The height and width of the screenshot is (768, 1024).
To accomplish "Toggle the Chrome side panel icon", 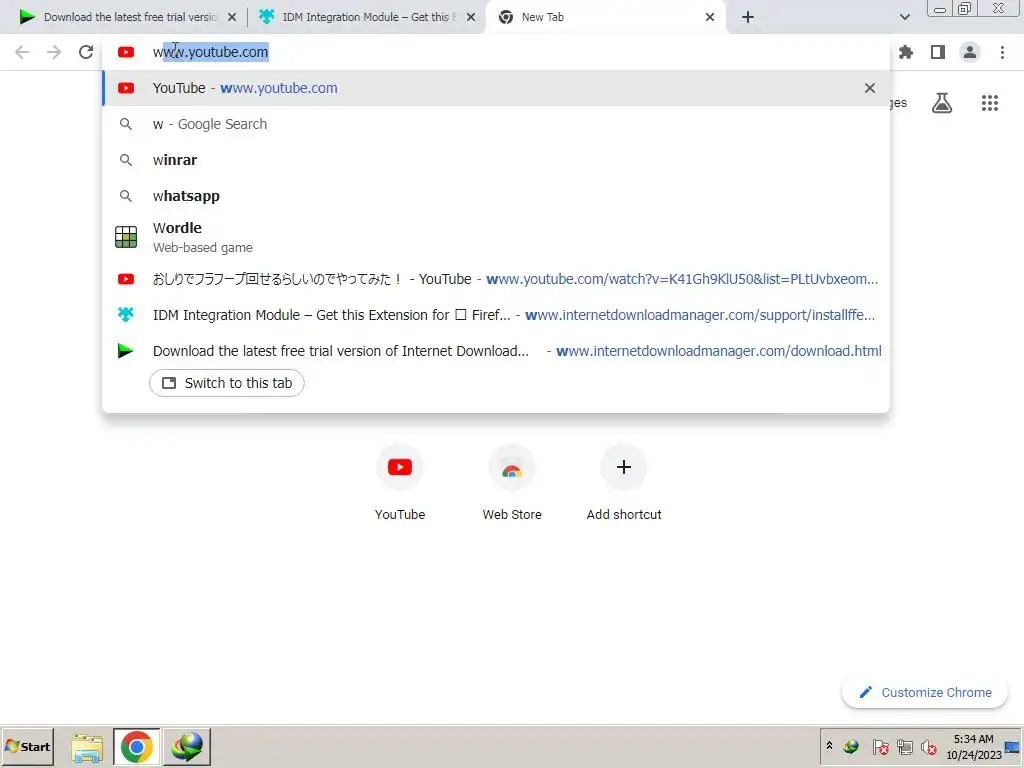I will click(x=938, y=52).
